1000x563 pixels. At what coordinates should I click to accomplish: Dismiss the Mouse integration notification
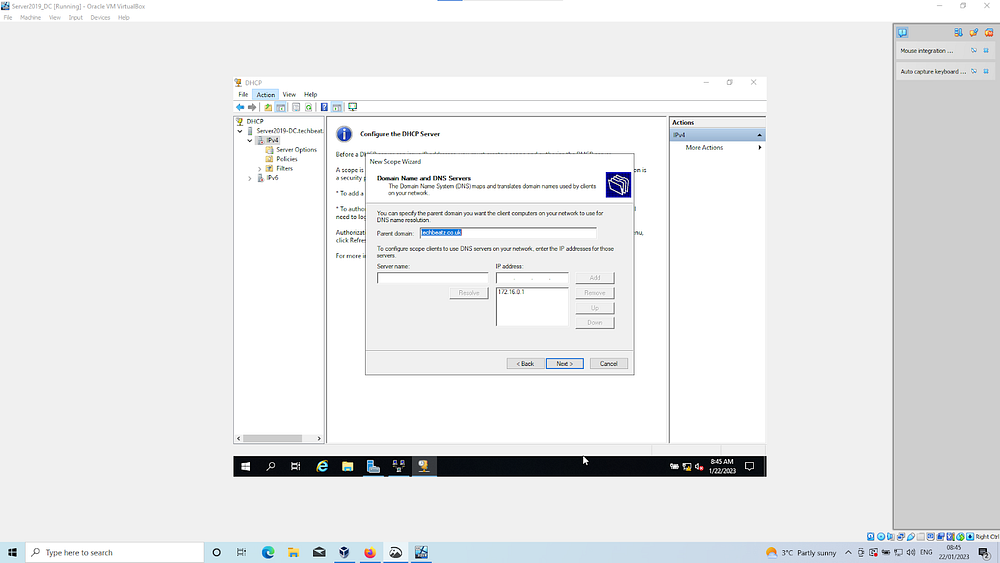pos(986,50)
